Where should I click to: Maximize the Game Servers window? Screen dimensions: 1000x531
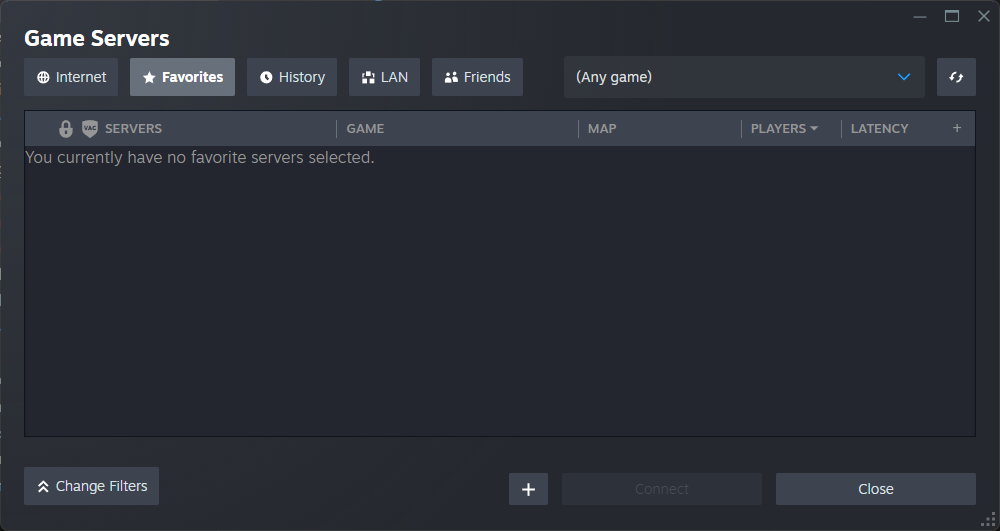pos(952,17)
